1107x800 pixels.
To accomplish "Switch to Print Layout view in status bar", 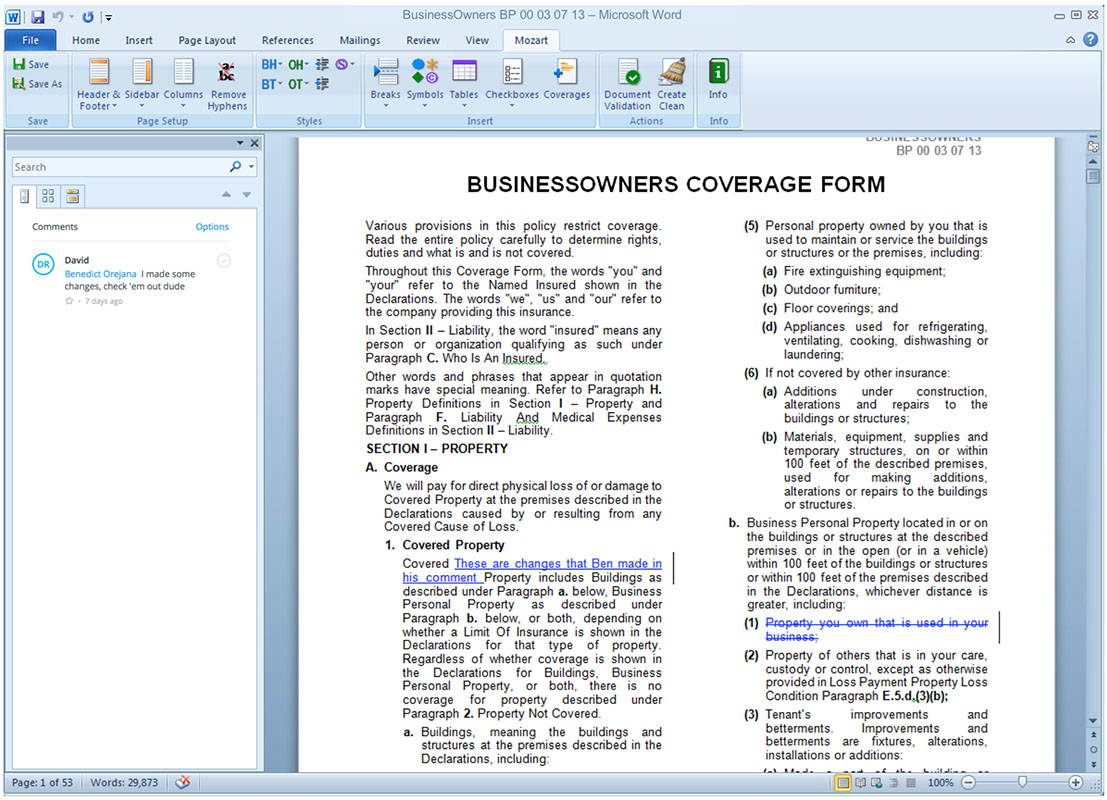I will click(843, 783).
